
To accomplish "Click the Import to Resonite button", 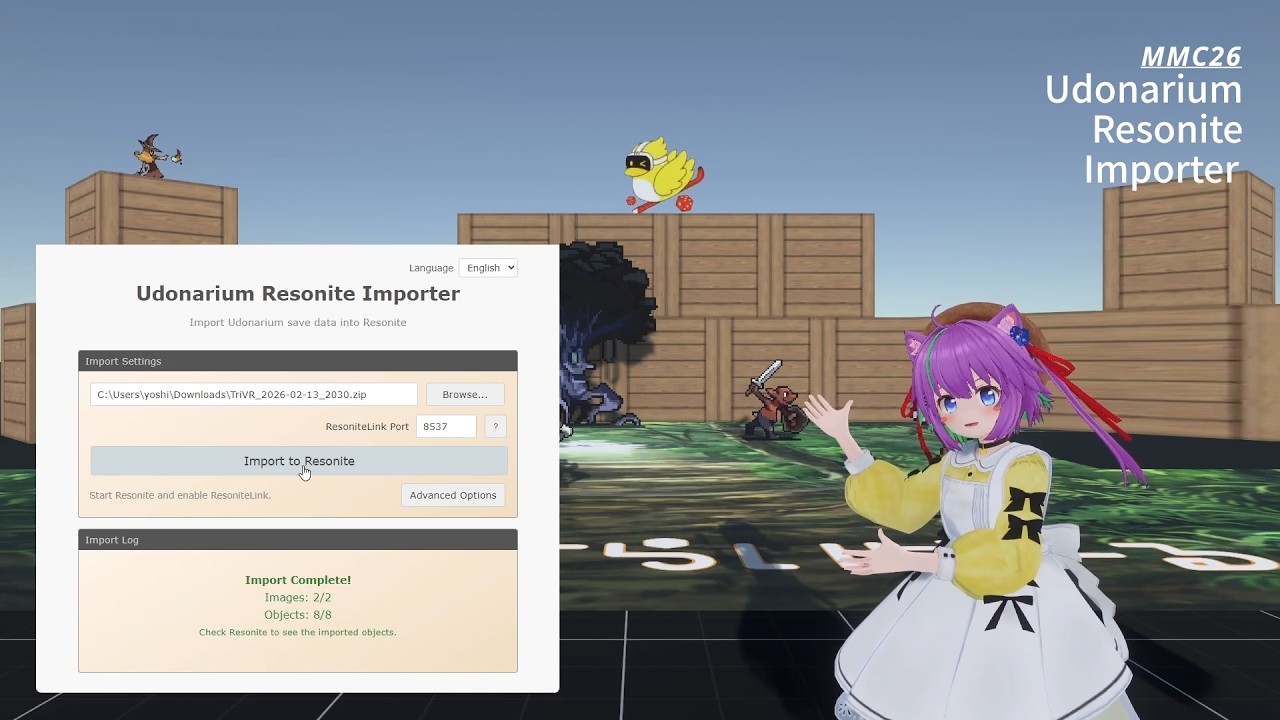I will pyautogui.click(x=299, y=461).
